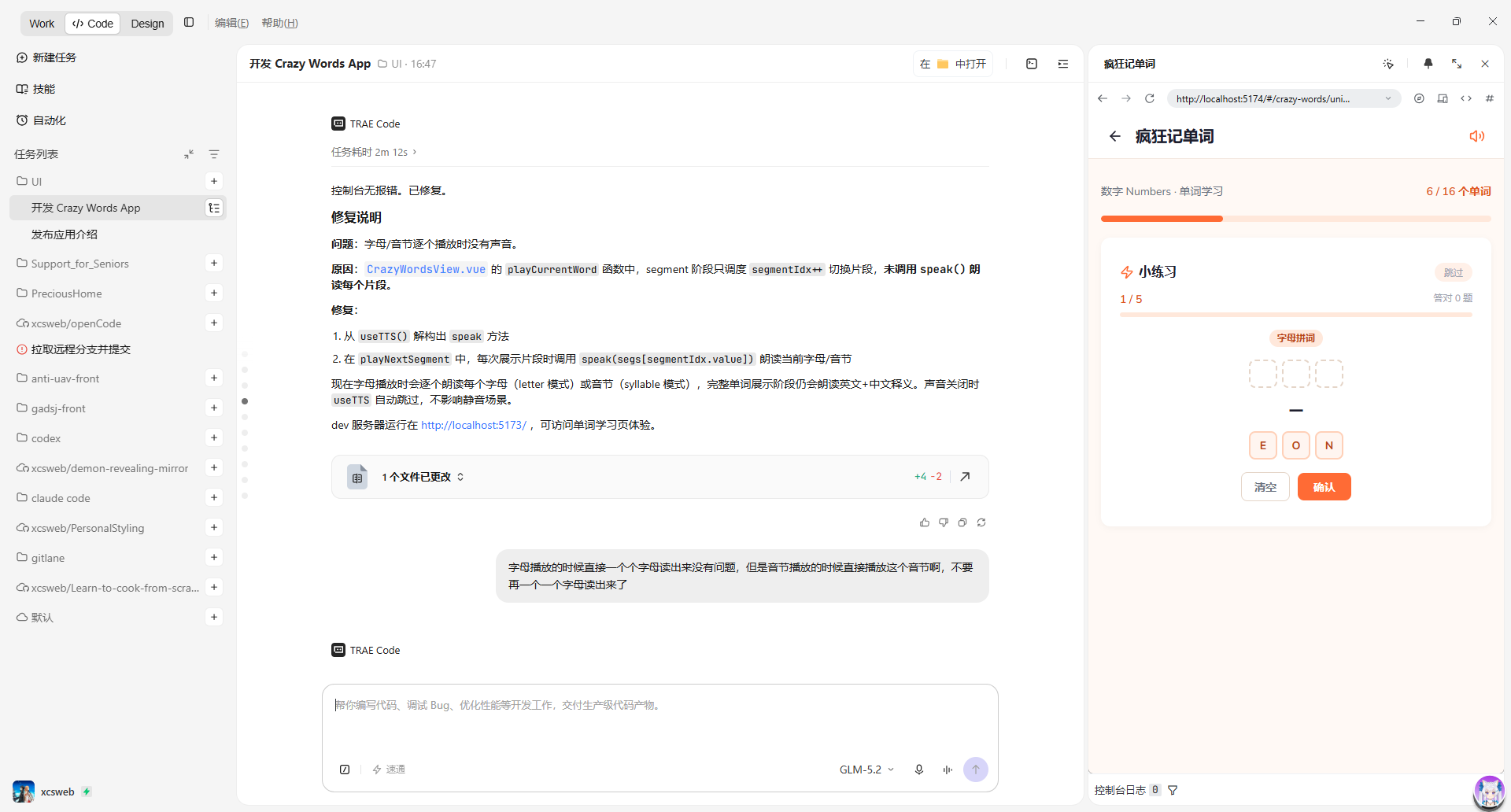The image size is (1511, 812).
Task: Open the preview URL dropdown arrow
Action: 1388,98
